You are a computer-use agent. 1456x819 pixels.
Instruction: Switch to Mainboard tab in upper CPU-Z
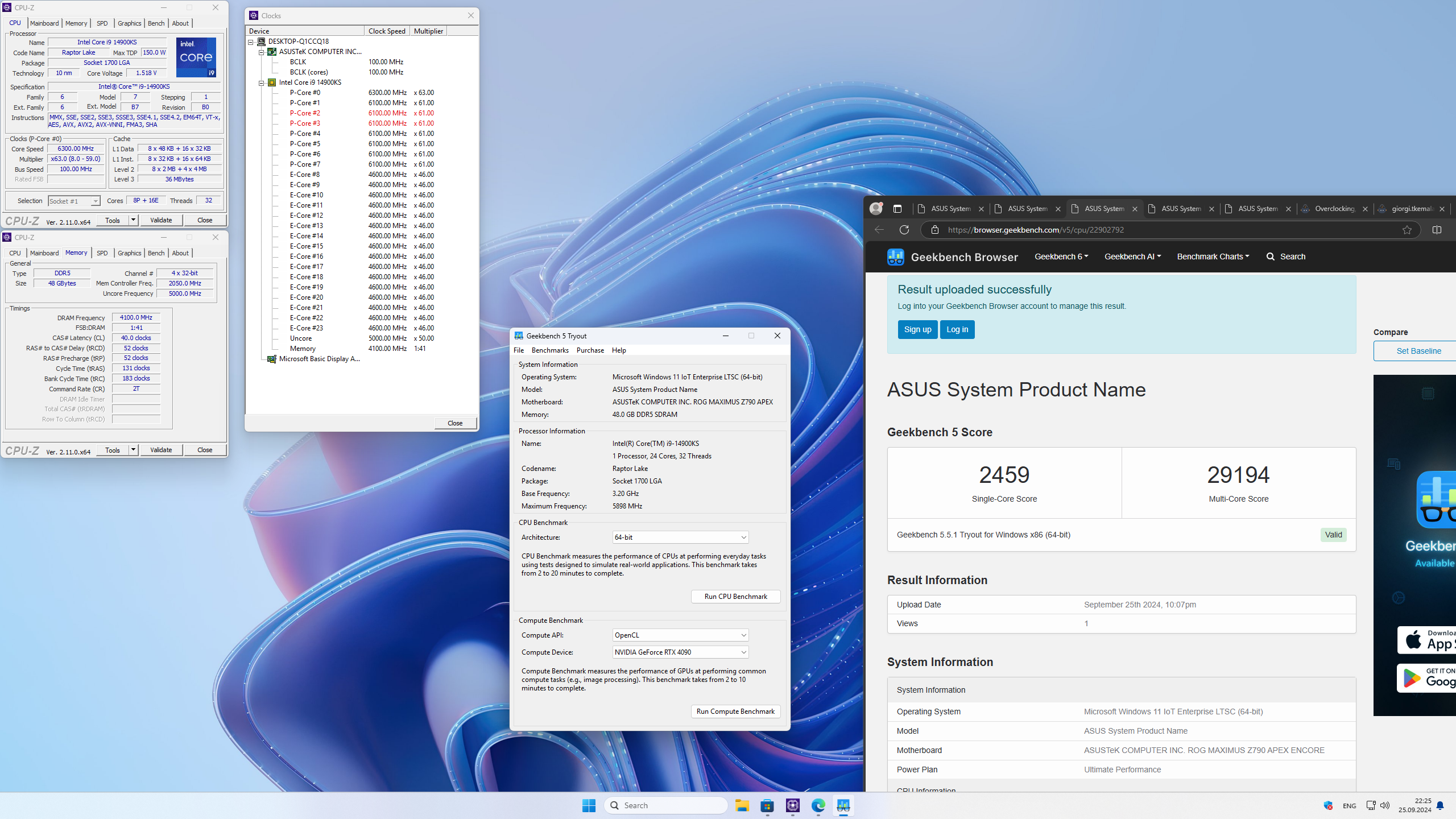click(x=44, y=23)
